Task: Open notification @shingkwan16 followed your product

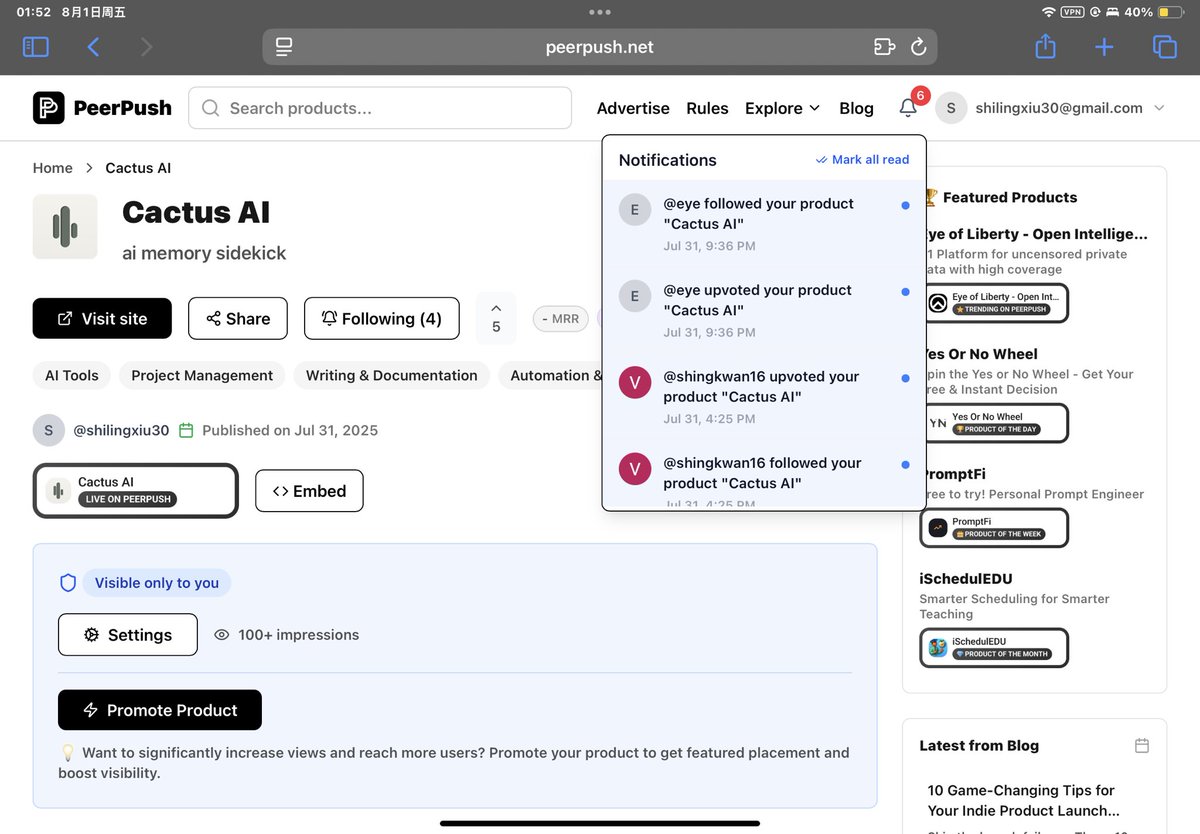Action: click(x=764, y=475)
